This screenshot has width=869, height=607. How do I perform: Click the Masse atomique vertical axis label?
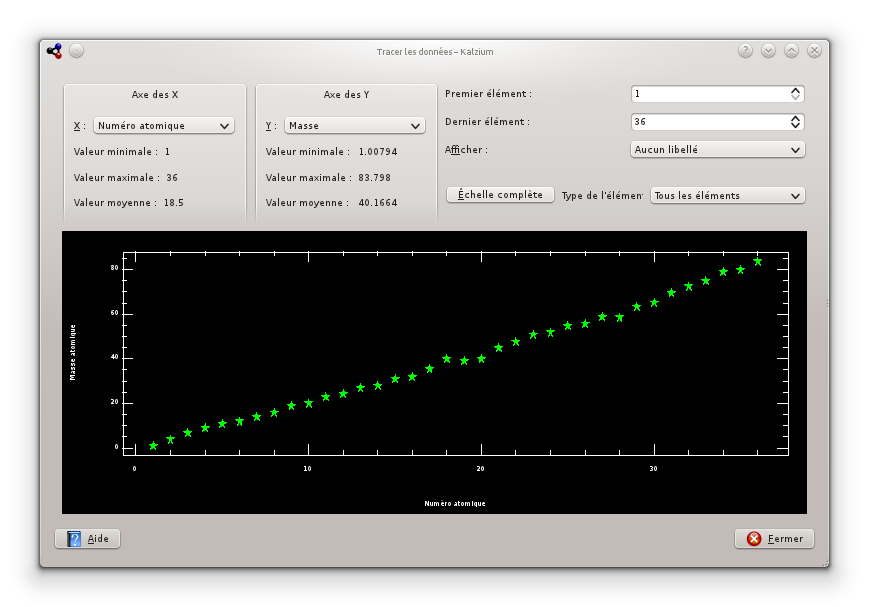click(x=73, y=353)
